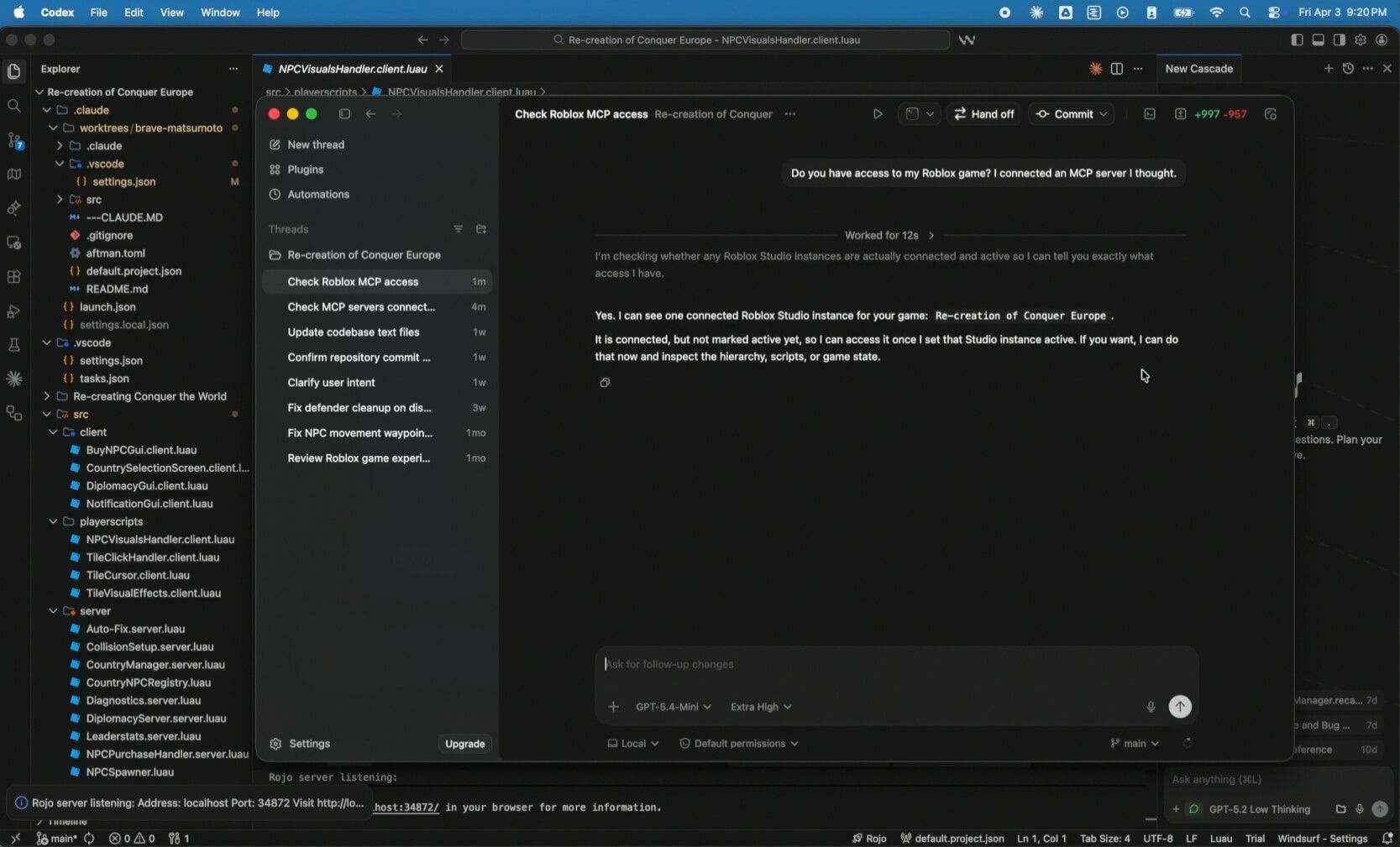Copy the assistant response message
The width and height of the screenshot is (1400, 847).
(x=605, y=383)
